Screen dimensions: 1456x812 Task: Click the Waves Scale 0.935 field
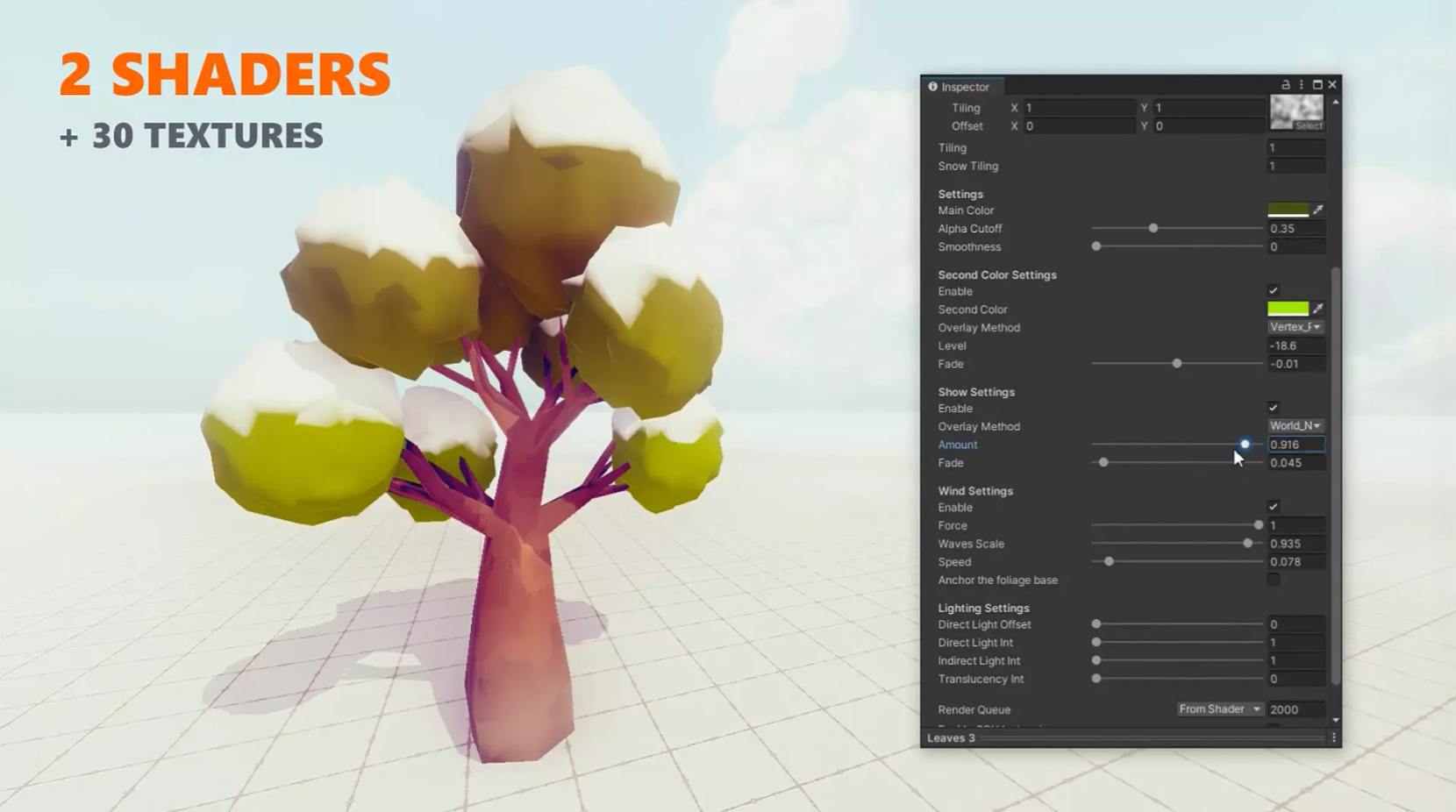(x=1295, y=544)
